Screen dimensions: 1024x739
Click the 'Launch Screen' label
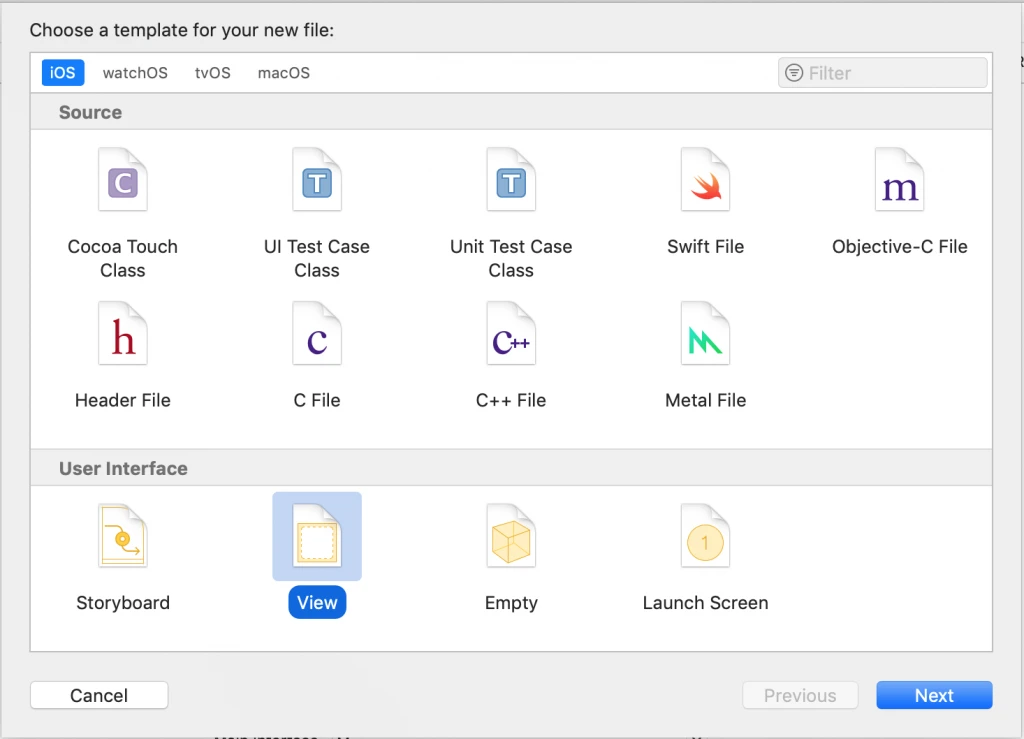pyautogui.click(x=705, y=603)
